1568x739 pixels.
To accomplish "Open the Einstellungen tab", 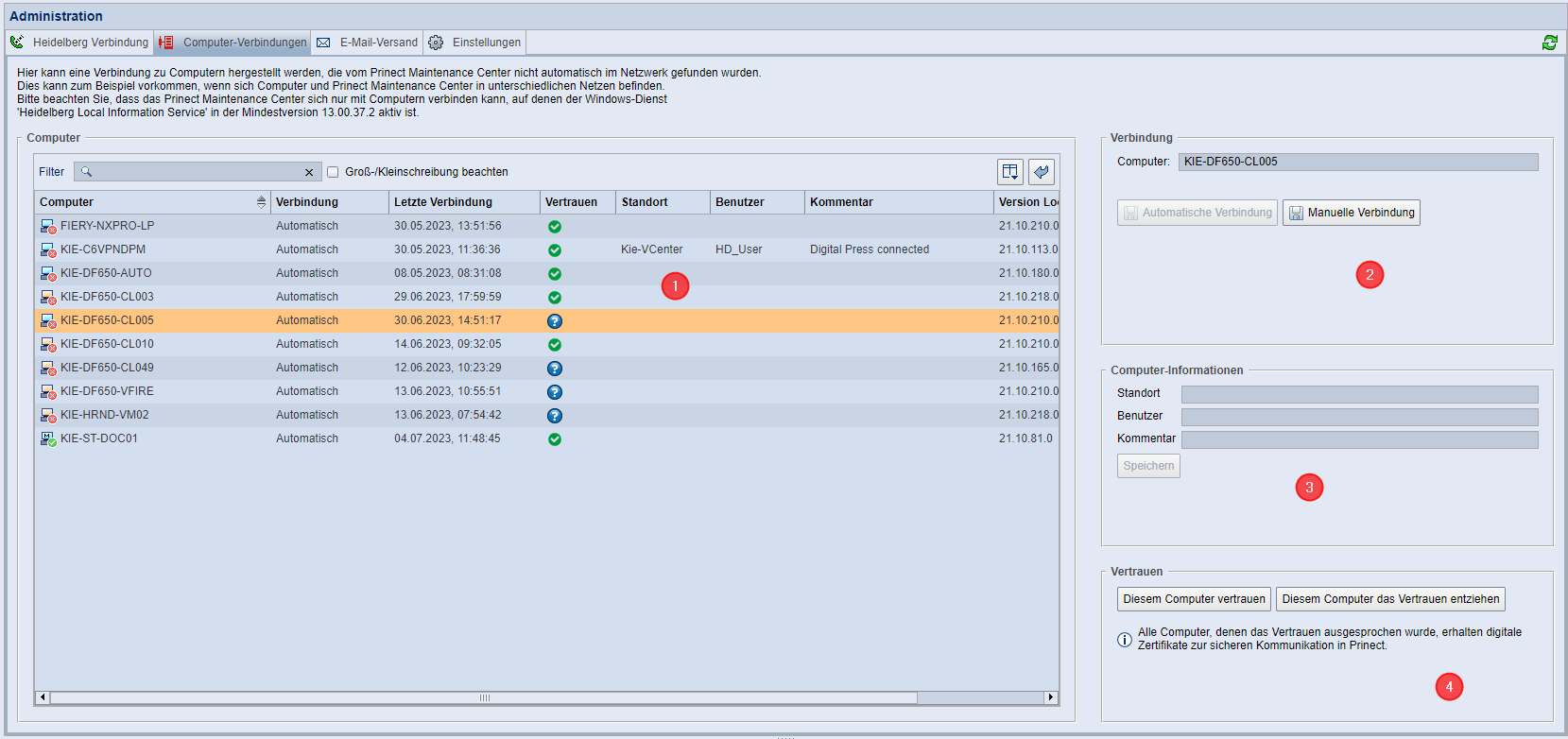I will 474,43.
